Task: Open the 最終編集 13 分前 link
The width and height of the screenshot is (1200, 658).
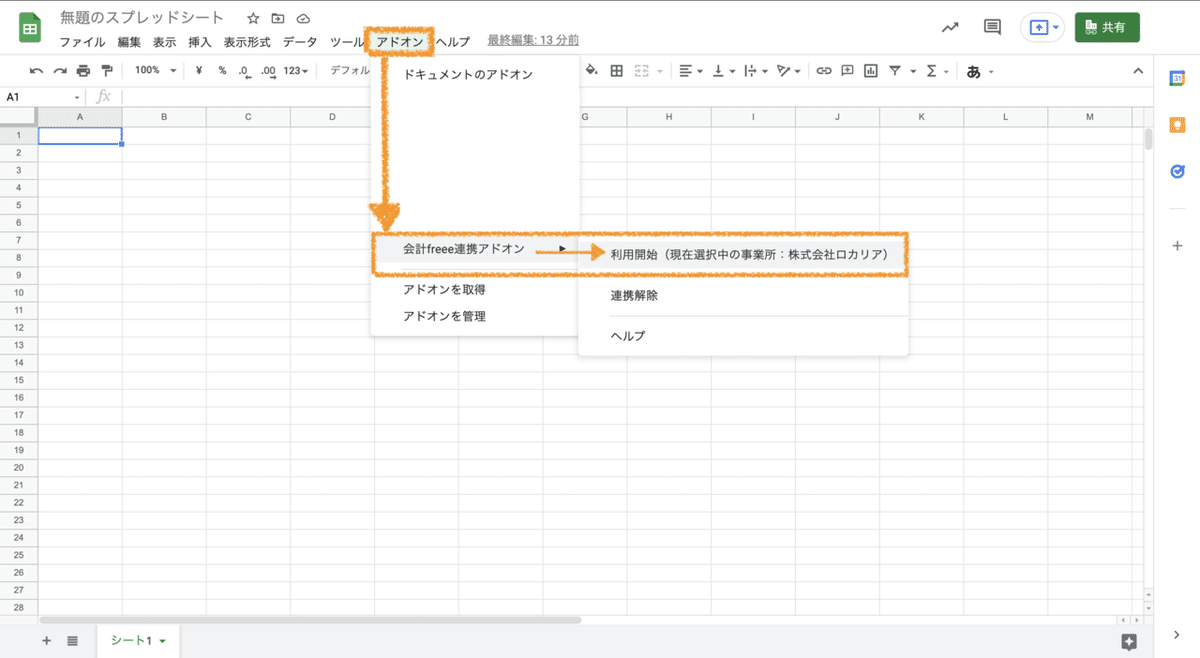Action: (x=533, y=41)
